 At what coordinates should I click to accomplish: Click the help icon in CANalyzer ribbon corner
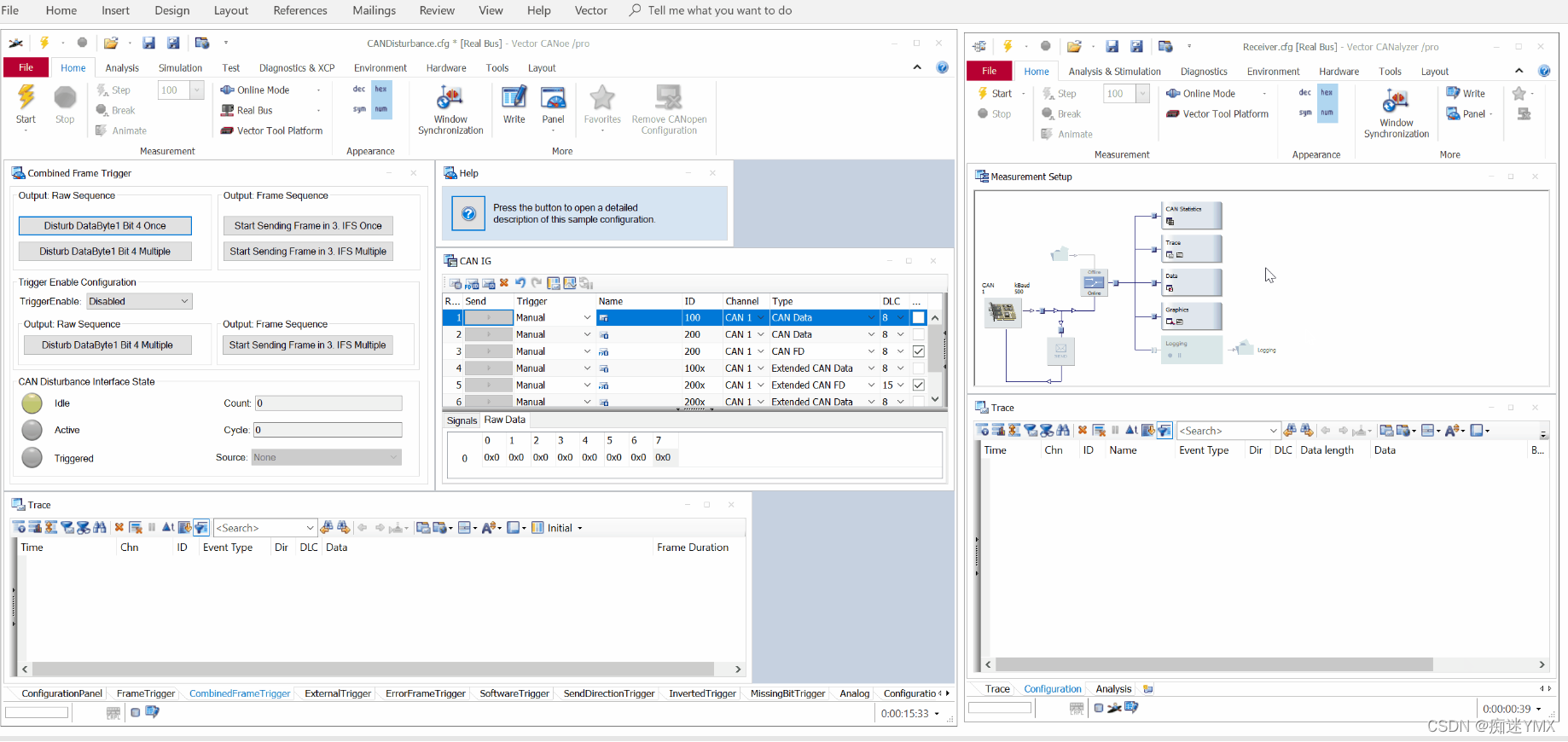1544,71
